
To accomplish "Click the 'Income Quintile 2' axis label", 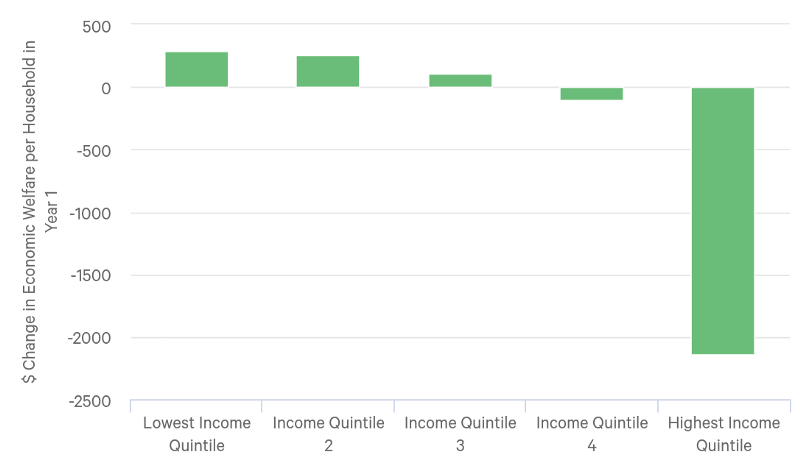I will (329, 434).
